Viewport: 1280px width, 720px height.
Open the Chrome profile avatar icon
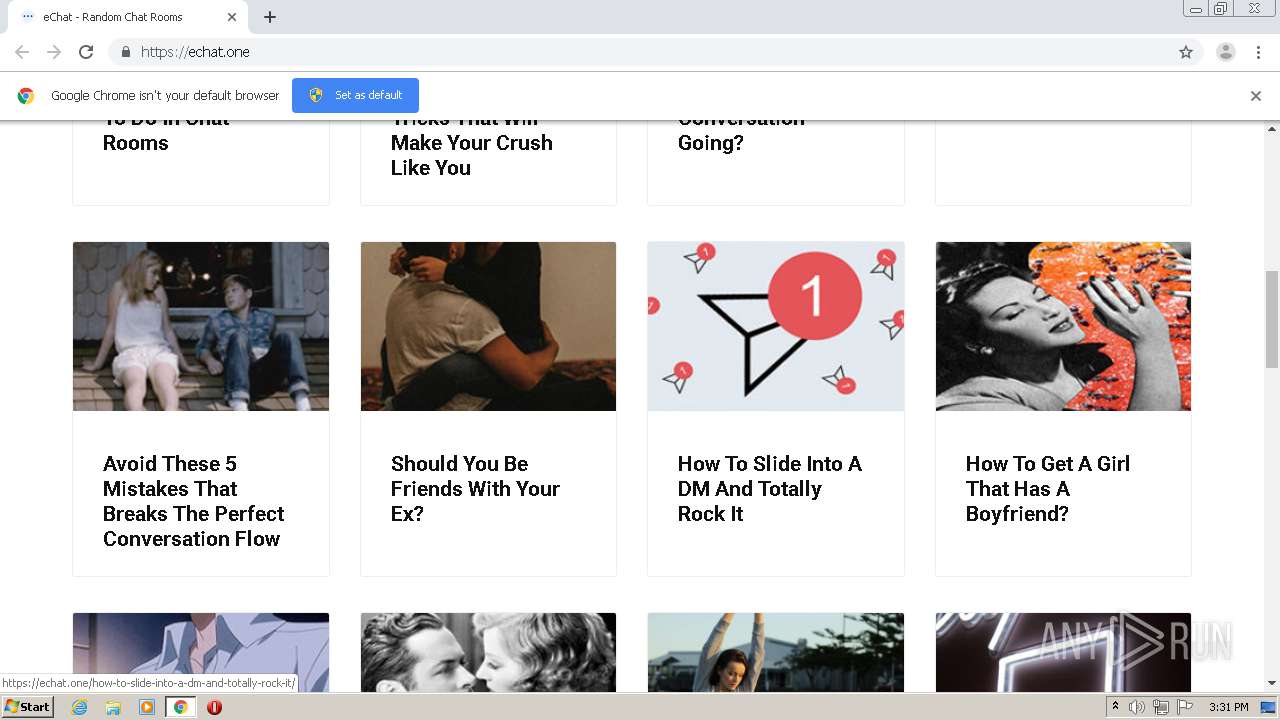point(1226,52)
